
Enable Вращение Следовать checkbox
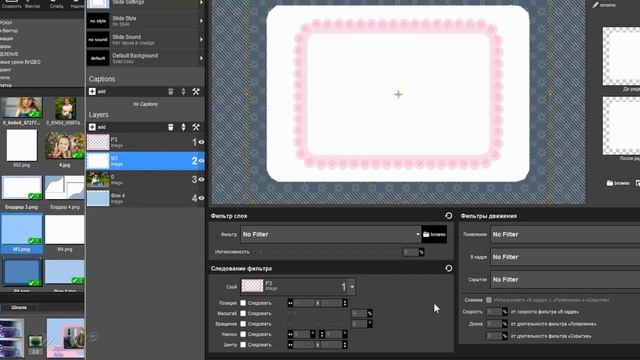243,324
